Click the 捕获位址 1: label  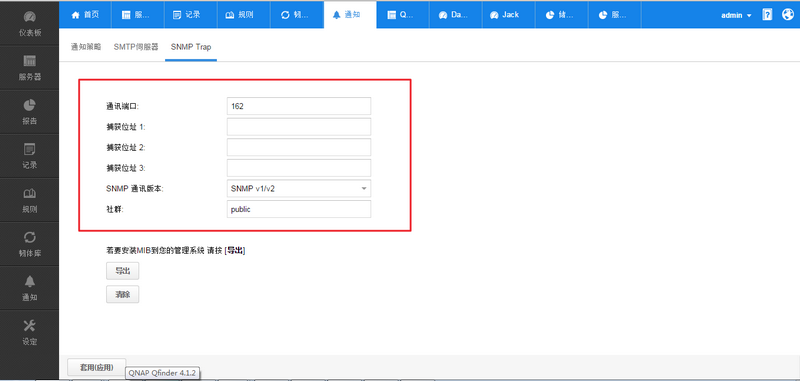126,127
